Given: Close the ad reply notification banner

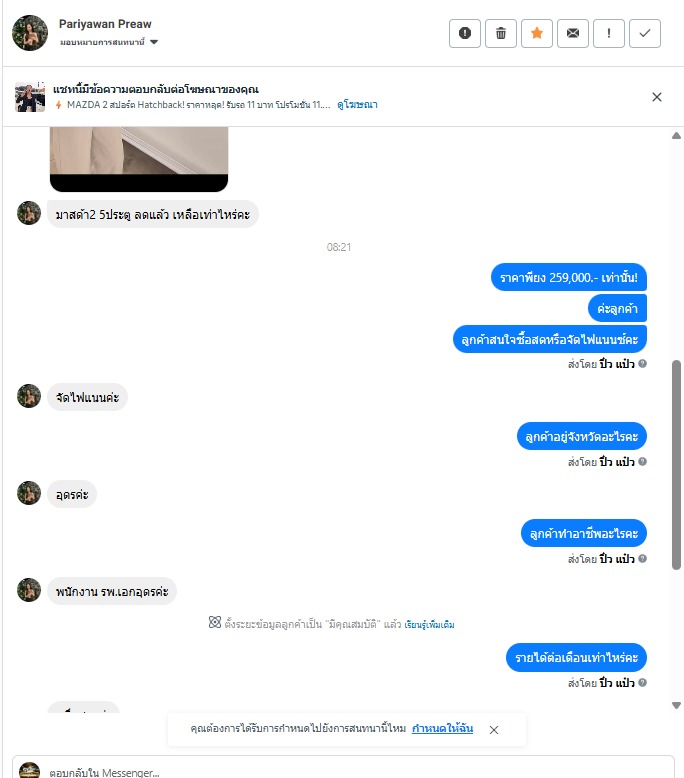Looking at the screenshot, I should [657, 97].
